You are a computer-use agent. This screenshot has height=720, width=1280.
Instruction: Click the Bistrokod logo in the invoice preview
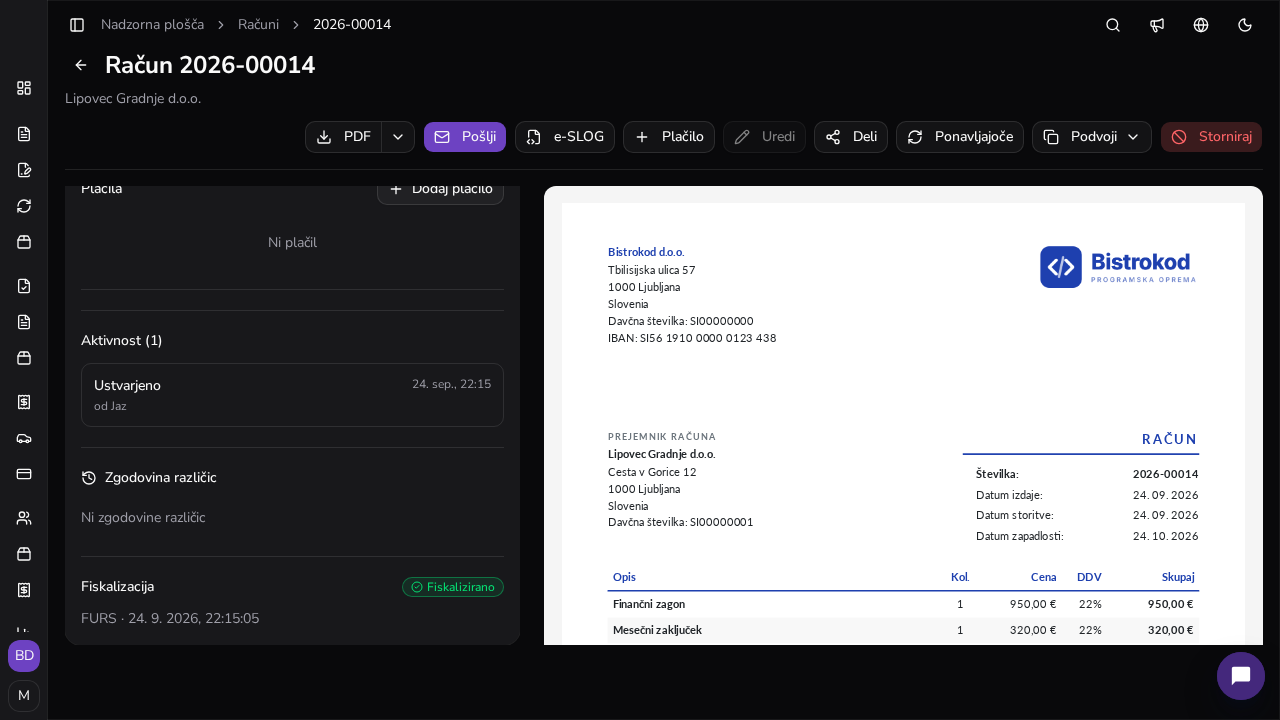tap(1118, 267)
